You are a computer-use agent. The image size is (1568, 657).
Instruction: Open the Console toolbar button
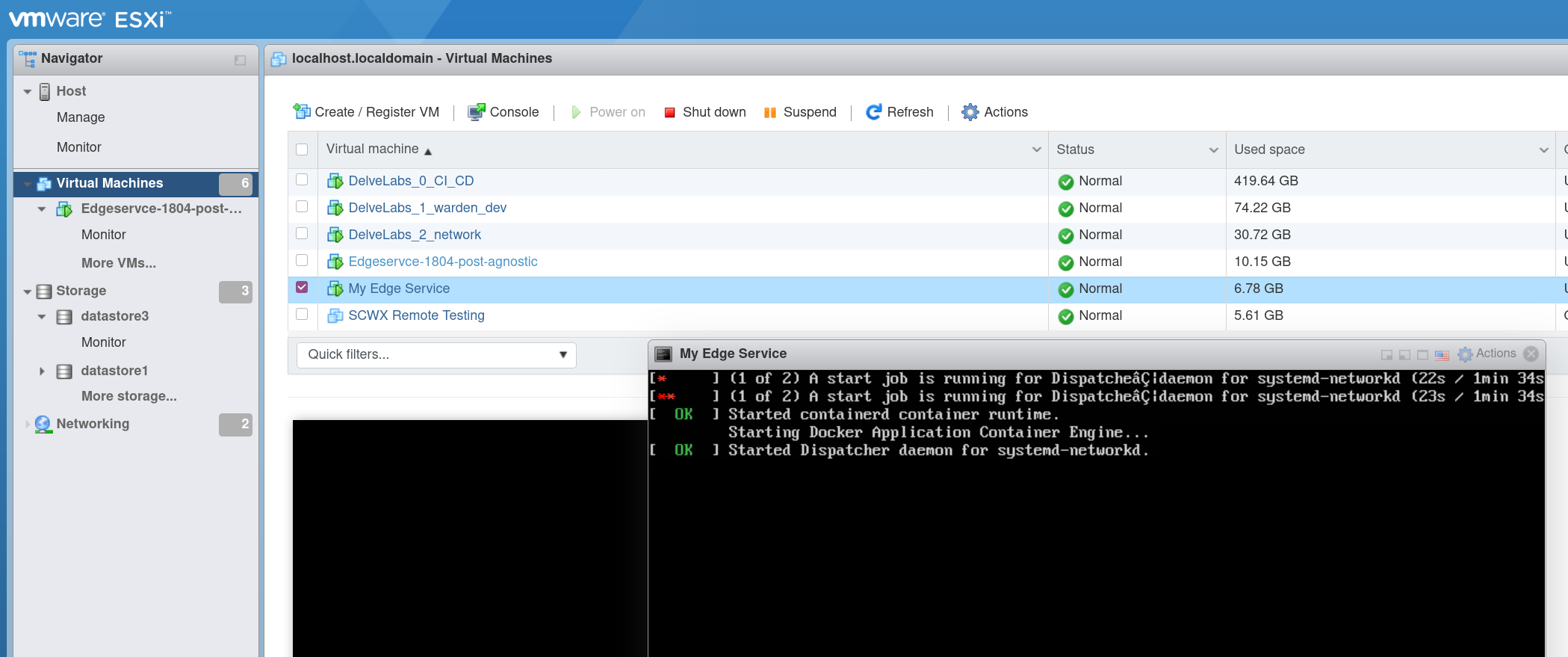tap(503, 112)
